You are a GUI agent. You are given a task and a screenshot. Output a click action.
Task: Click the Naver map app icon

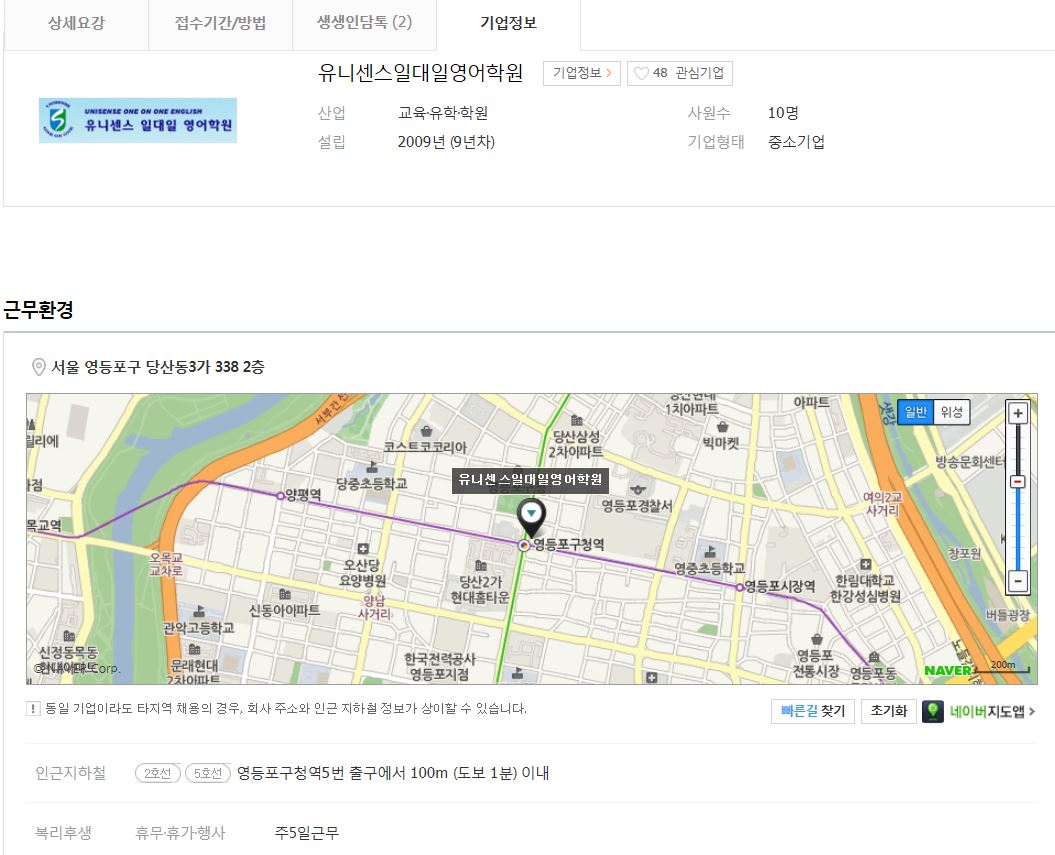coord(933,711)
